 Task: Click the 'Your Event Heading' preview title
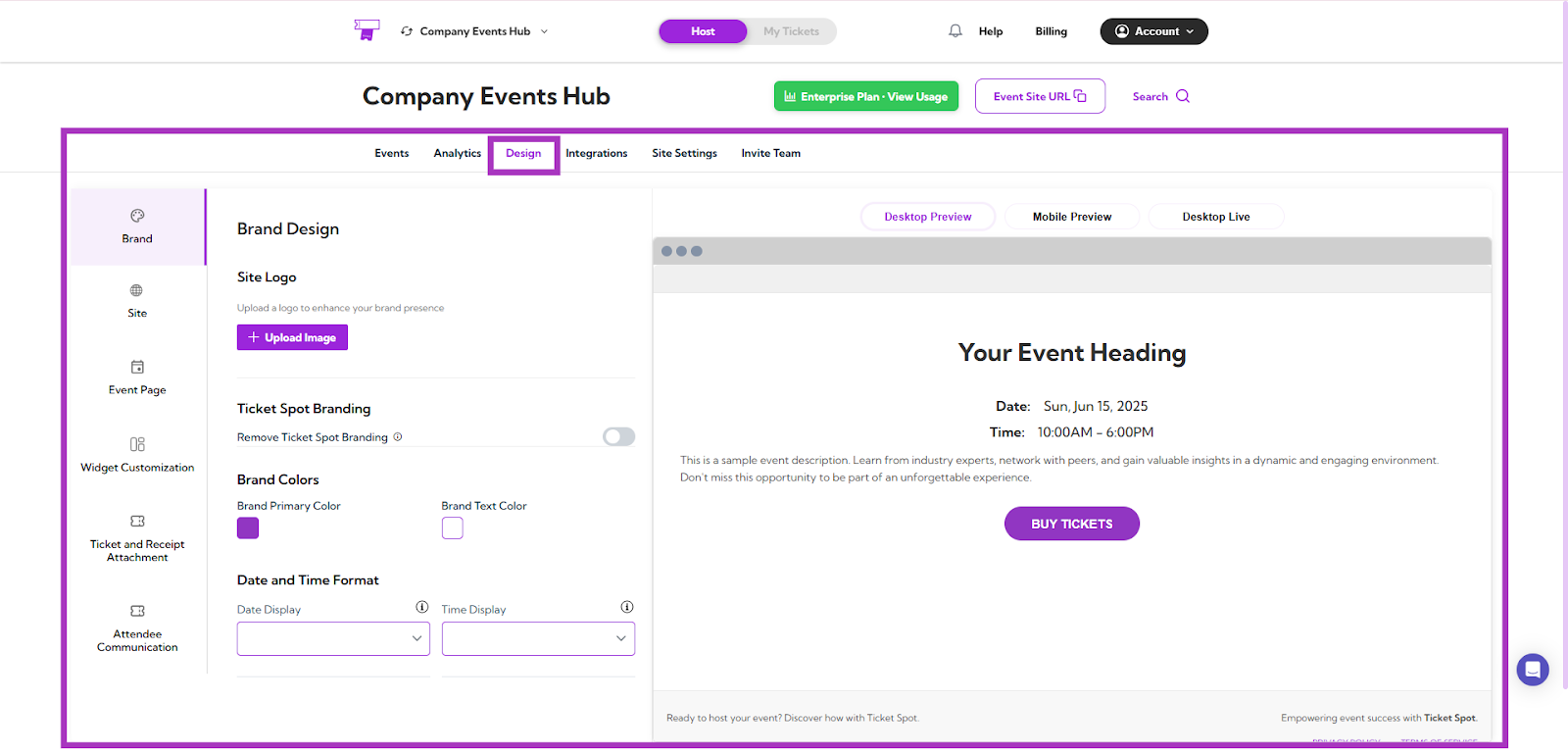pos(1072,352)
